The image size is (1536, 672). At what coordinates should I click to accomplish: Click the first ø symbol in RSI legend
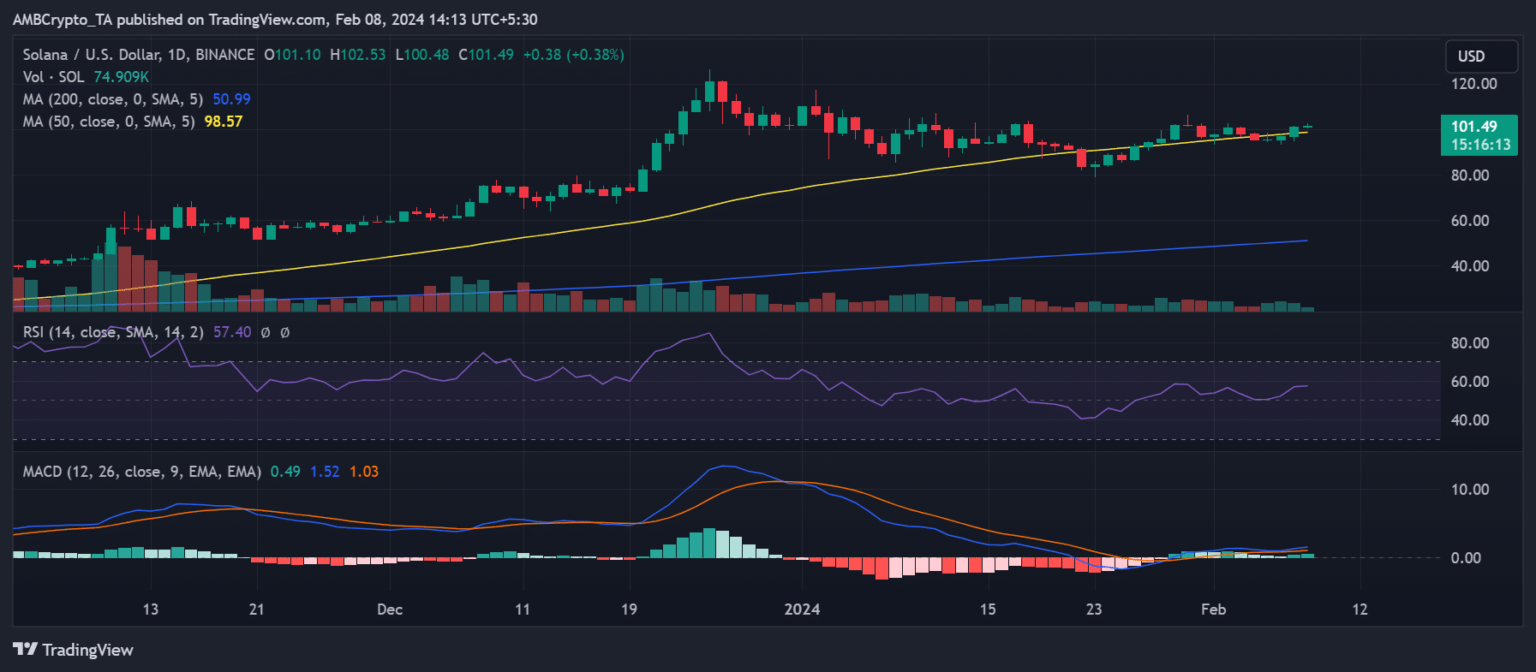coord(264,331)
